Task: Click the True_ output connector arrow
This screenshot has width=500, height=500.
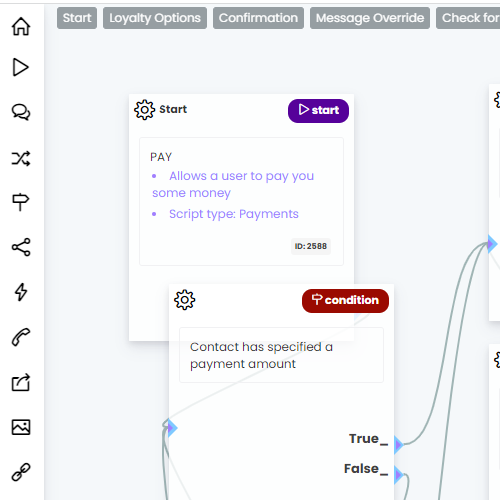Action: (x=399, y=445)
